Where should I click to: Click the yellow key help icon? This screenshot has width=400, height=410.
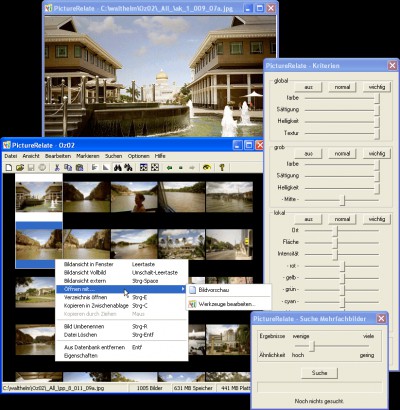pyautogui.click(x=222, y=167)
